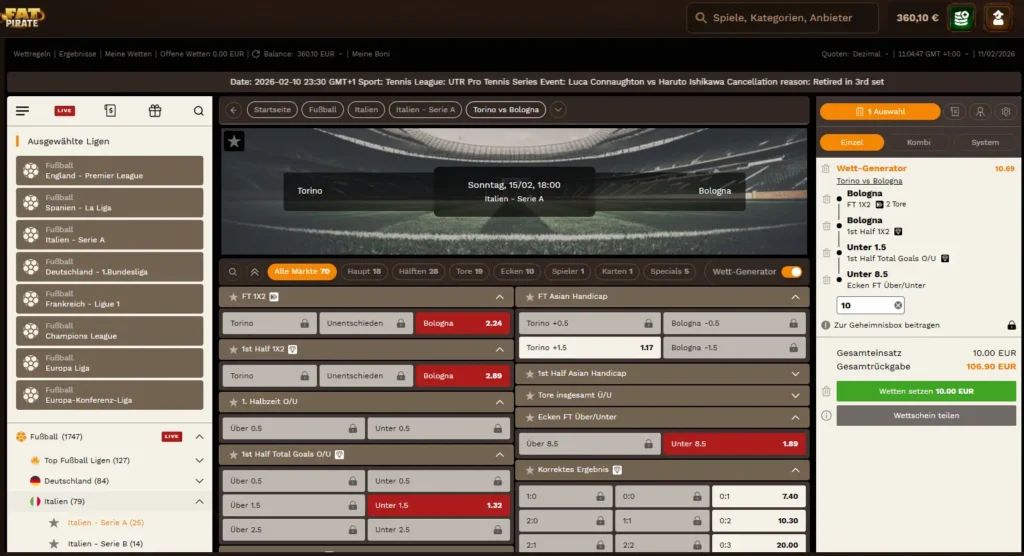Click the refresh balance icon
The width and height of the screenshot is (1024, 556).
click(256, 54)
